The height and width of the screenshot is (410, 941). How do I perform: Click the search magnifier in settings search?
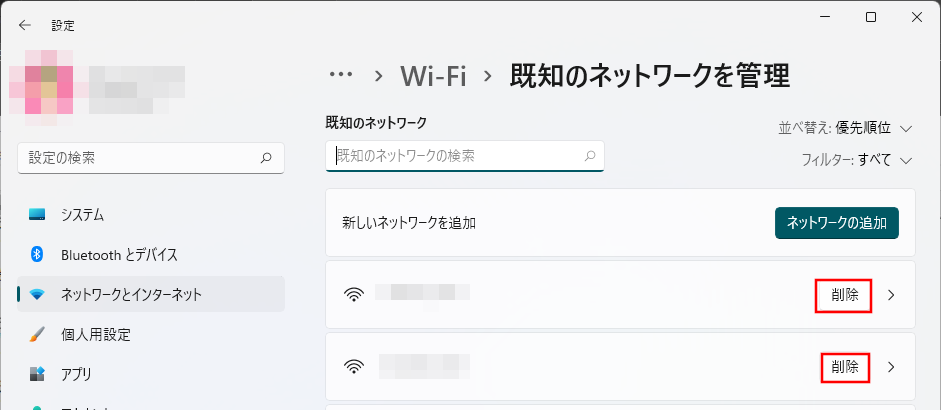pos(266,158)
